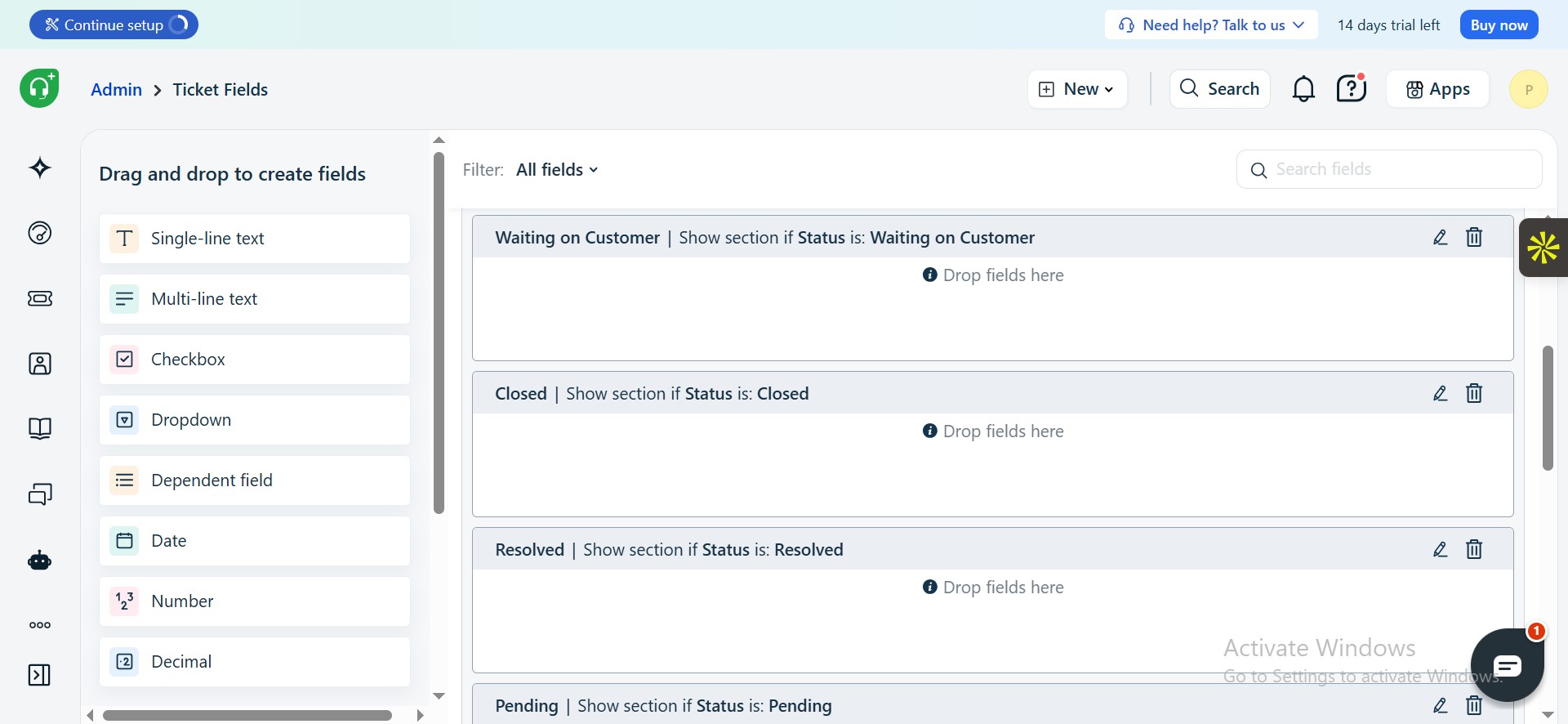Edit the Waiting on Customer section
1568x724 pixels.
1441,238
